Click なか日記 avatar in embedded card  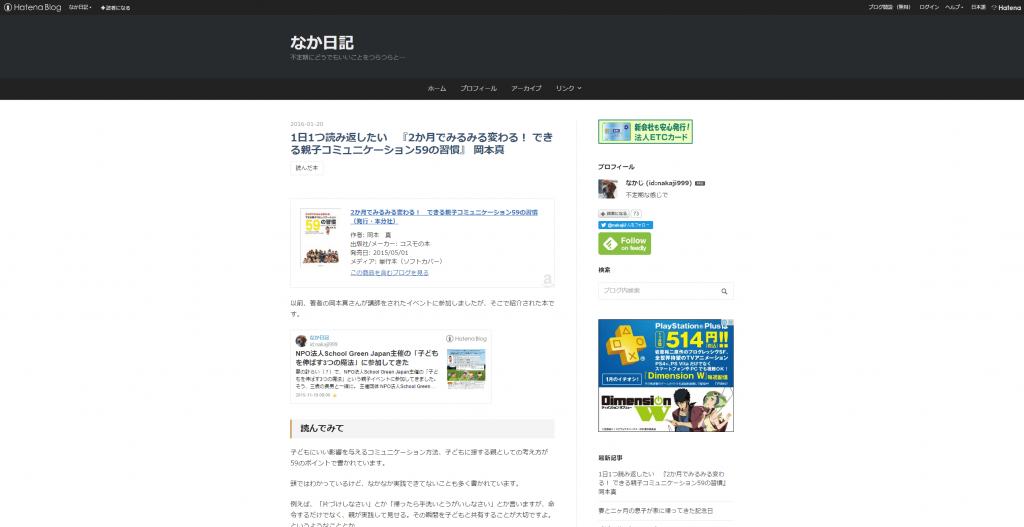click(x=301, y=341)
